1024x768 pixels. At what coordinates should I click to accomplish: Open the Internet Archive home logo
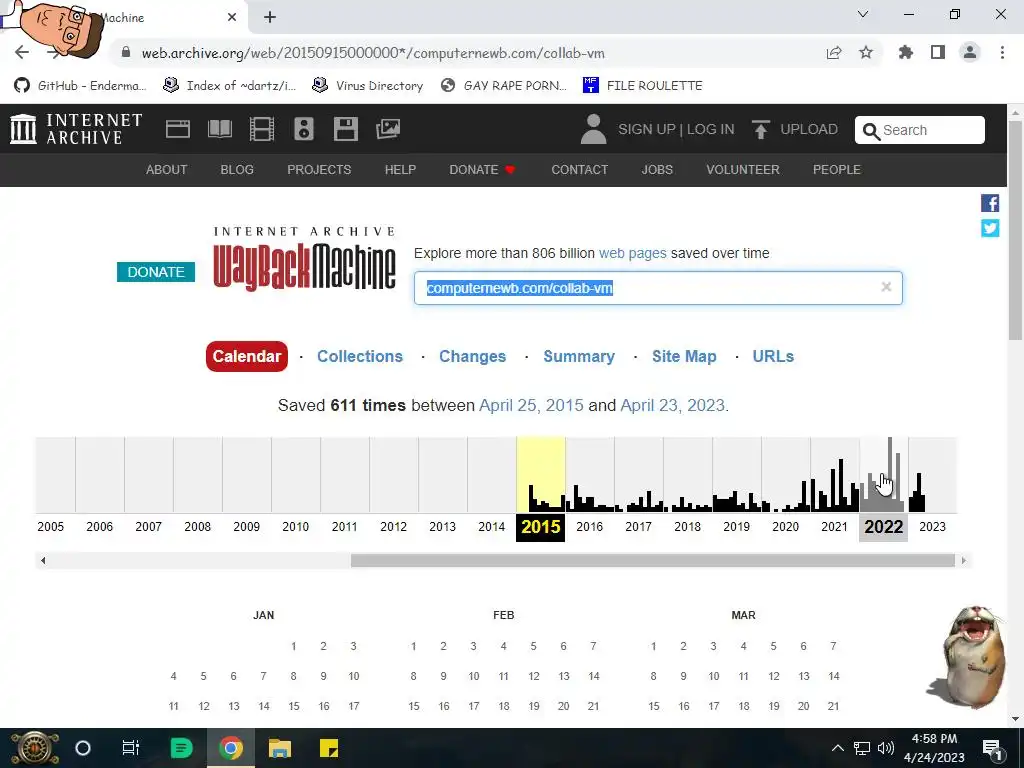76,129
